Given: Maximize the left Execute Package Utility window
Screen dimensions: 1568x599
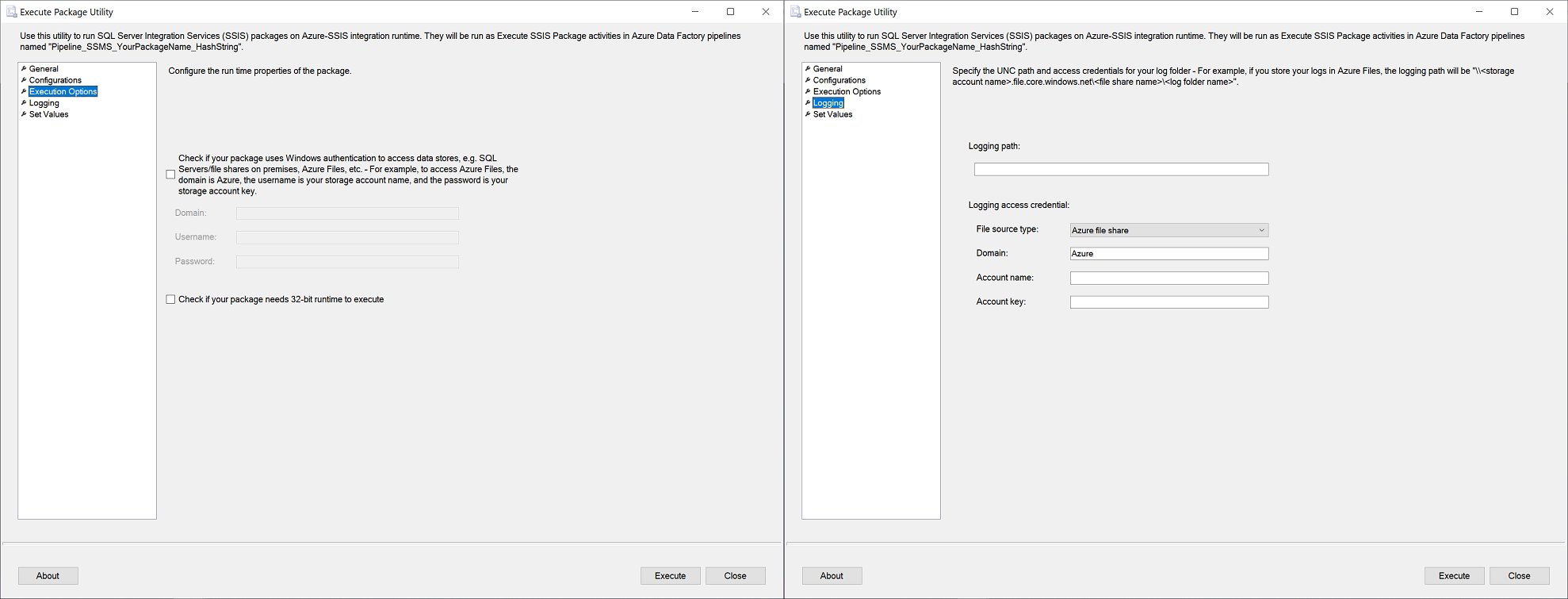Looking at the screenshot, I should click(730, 12).
